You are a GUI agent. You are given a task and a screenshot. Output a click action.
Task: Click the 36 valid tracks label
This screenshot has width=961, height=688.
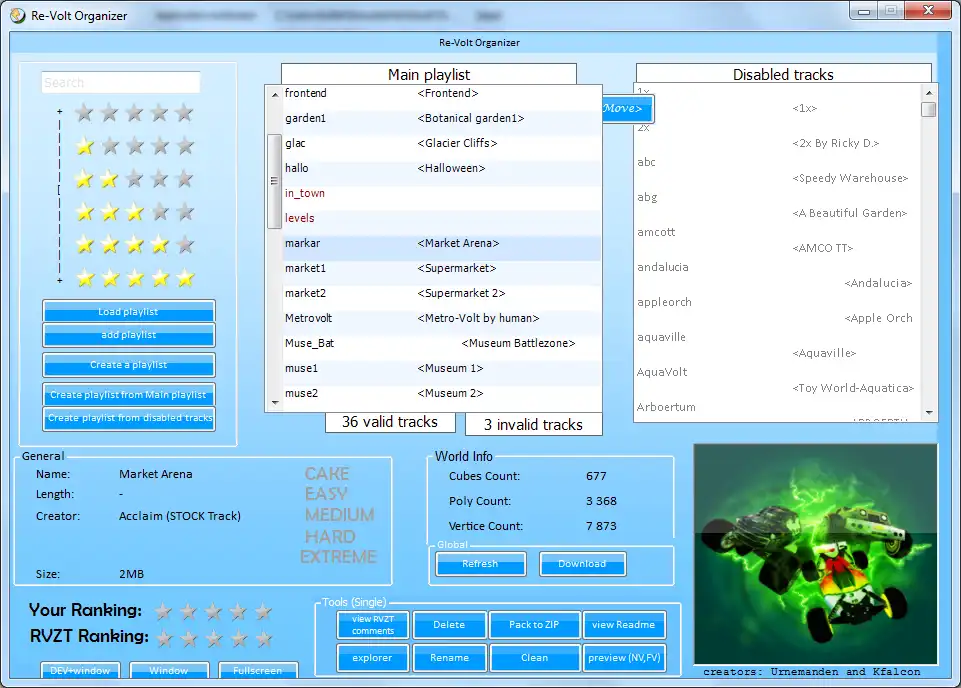tap(390, 422)
